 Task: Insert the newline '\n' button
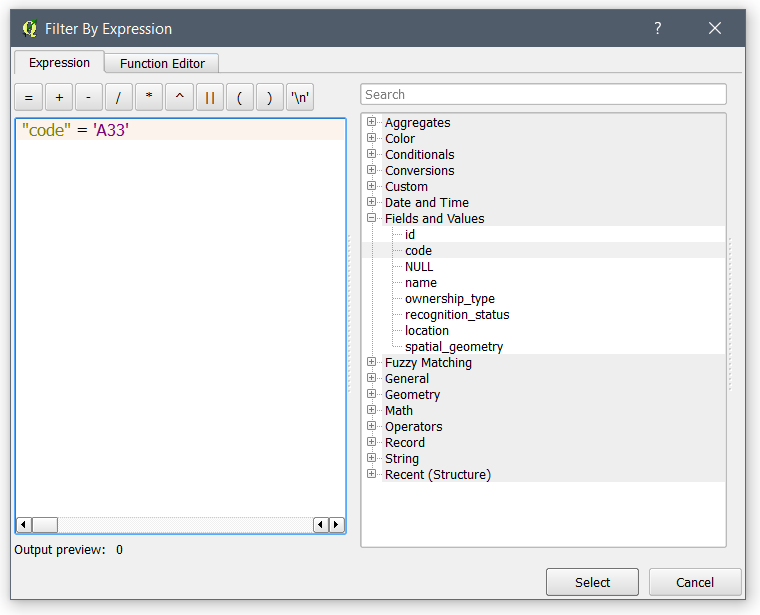[x=300, y=98]
